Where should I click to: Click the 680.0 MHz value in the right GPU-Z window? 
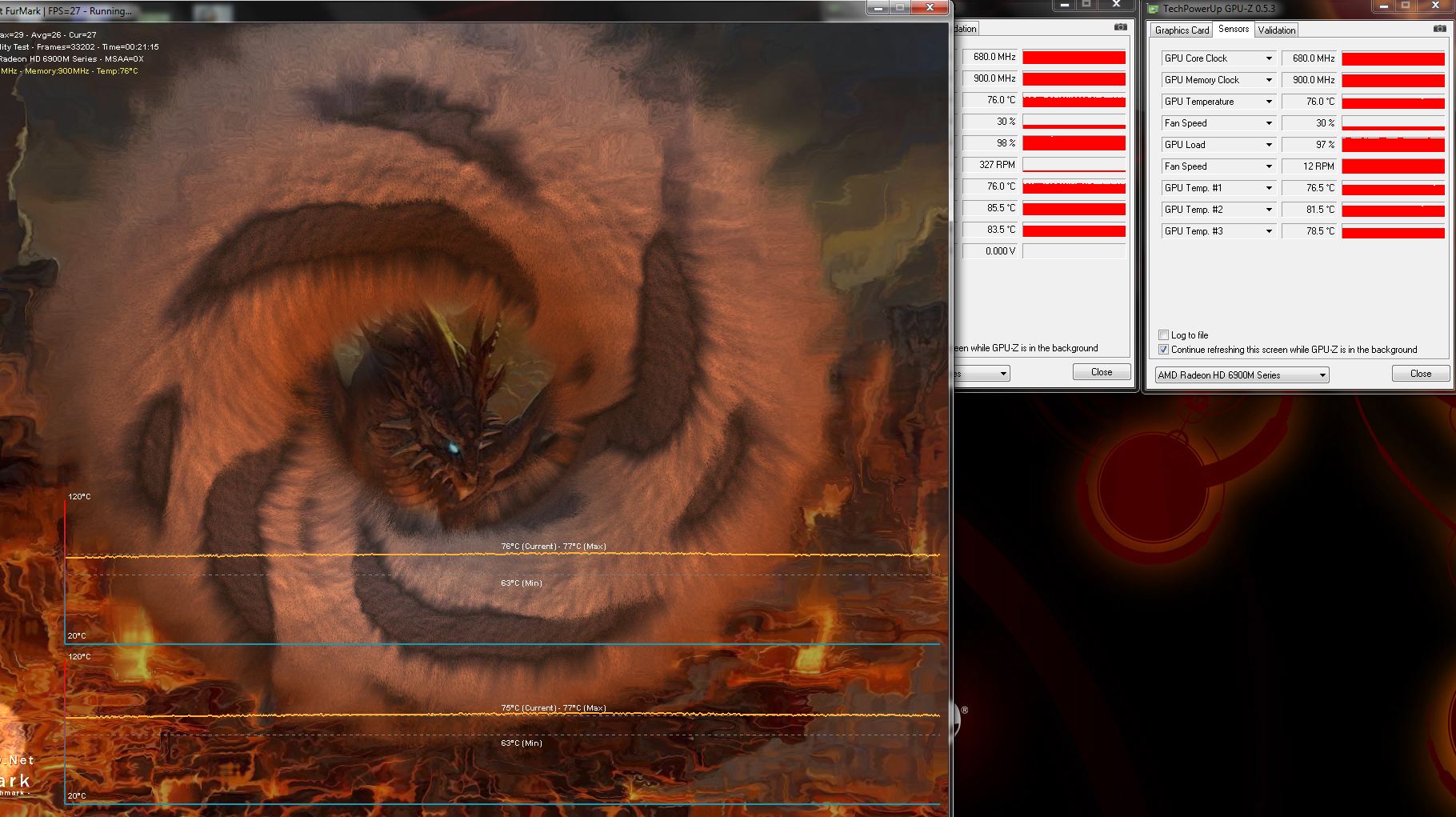pyautogui.click(x=1309, y=58)
